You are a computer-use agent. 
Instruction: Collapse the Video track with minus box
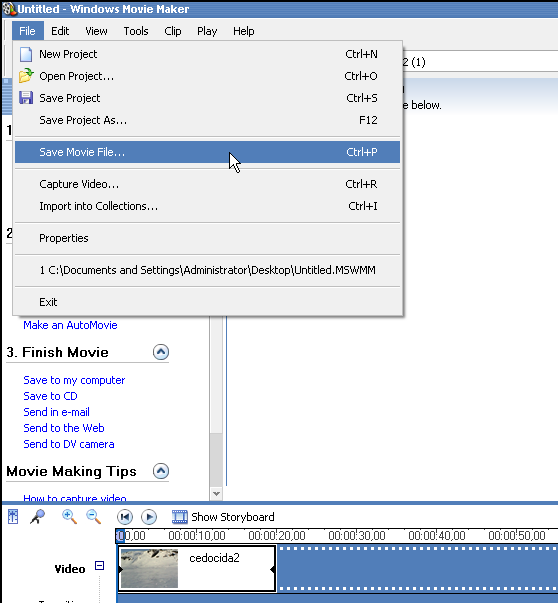pos(100,566)
